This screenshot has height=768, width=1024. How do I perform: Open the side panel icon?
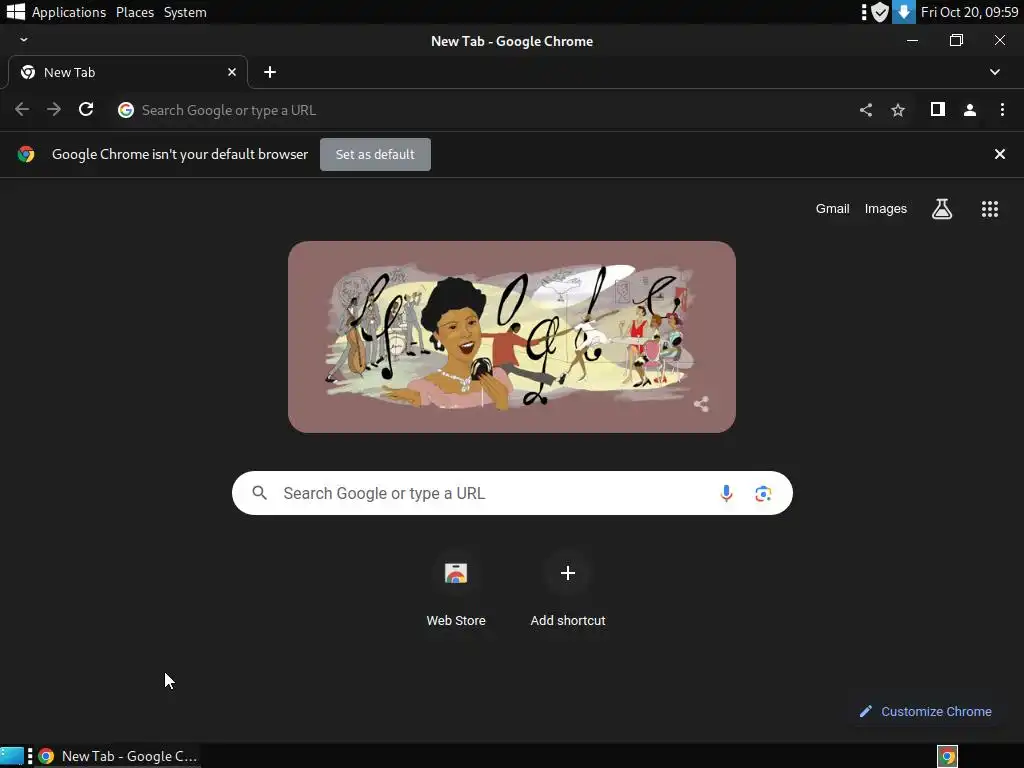938,109
